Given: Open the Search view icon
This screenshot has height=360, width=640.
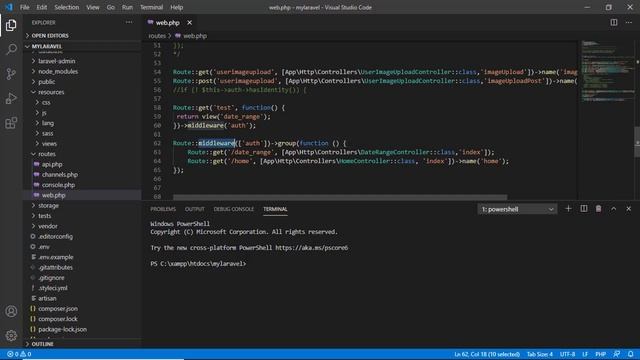Looking at the screenshot, I should [11, 49].
